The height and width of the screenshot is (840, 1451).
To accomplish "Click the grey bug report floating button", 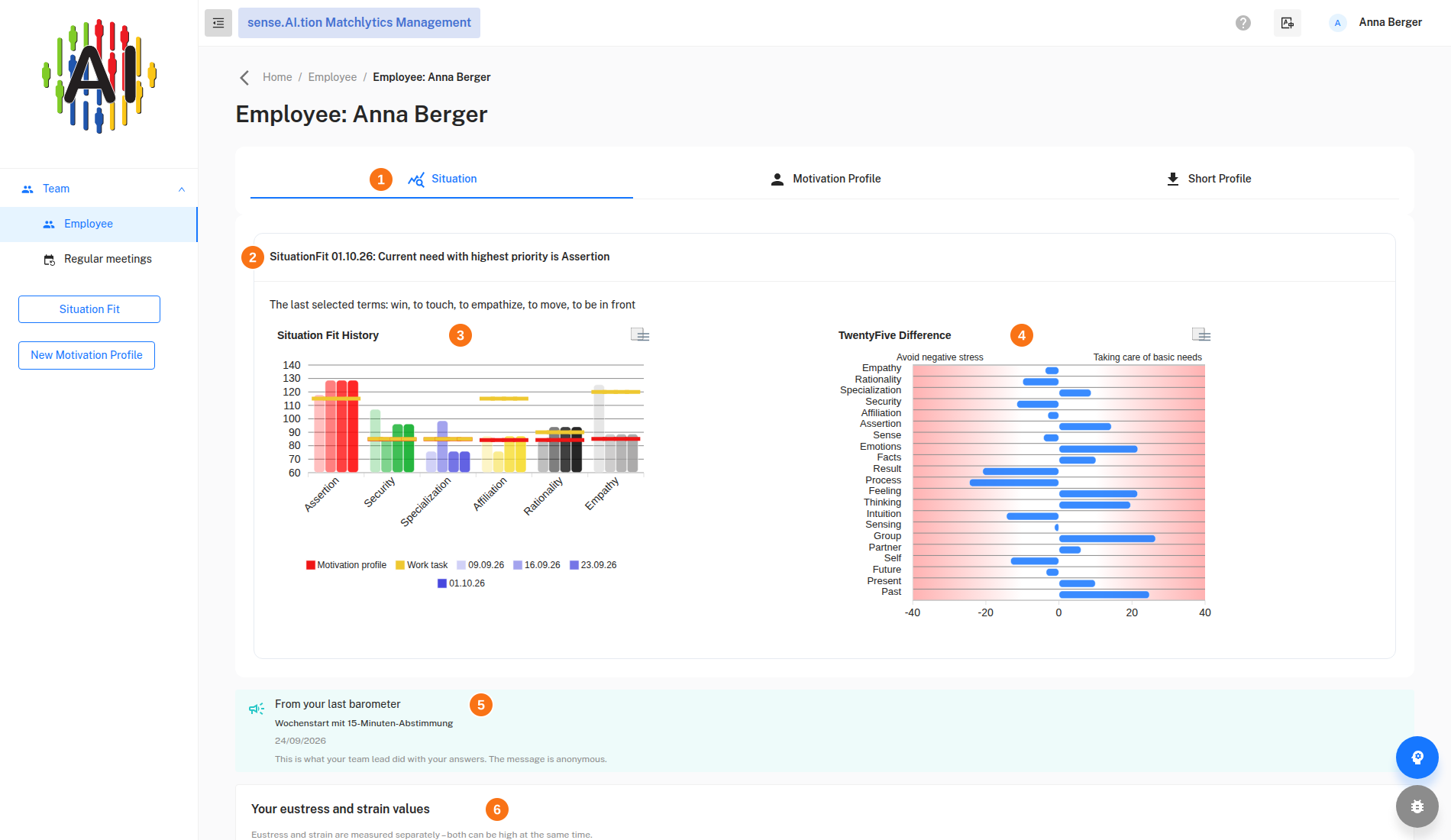I will 1417,806.
